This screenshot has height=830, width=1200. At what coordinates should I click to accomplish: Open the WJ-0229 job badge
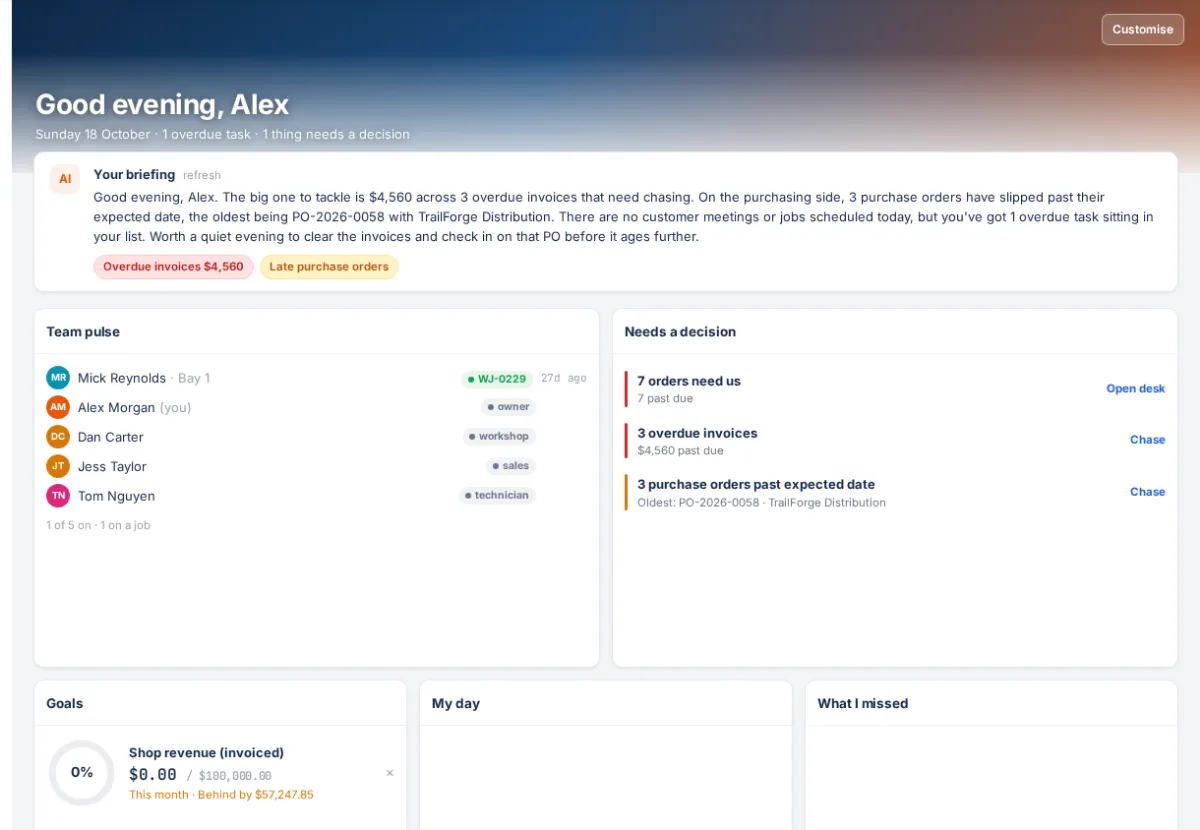497,379
